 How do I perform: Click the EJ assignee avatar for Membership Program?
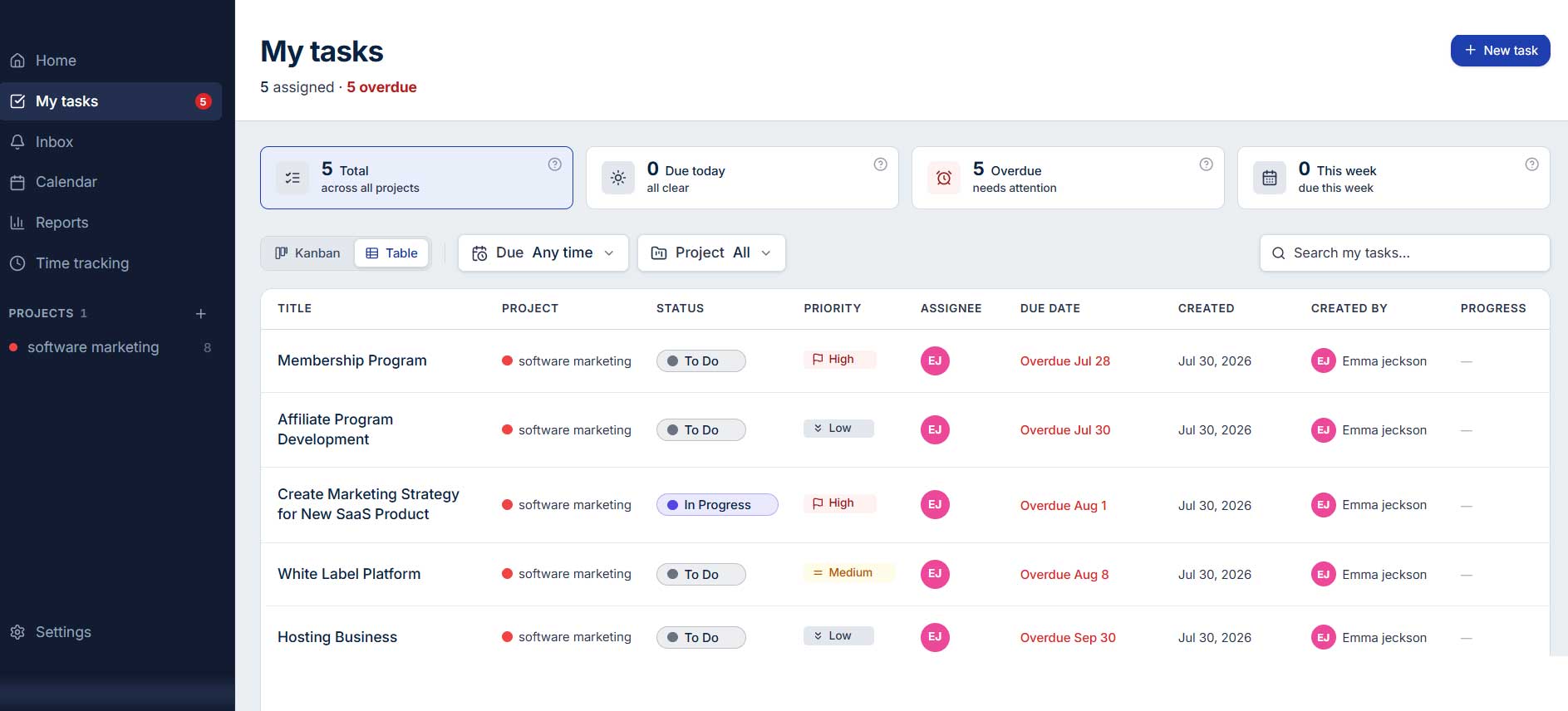[935, 360]
